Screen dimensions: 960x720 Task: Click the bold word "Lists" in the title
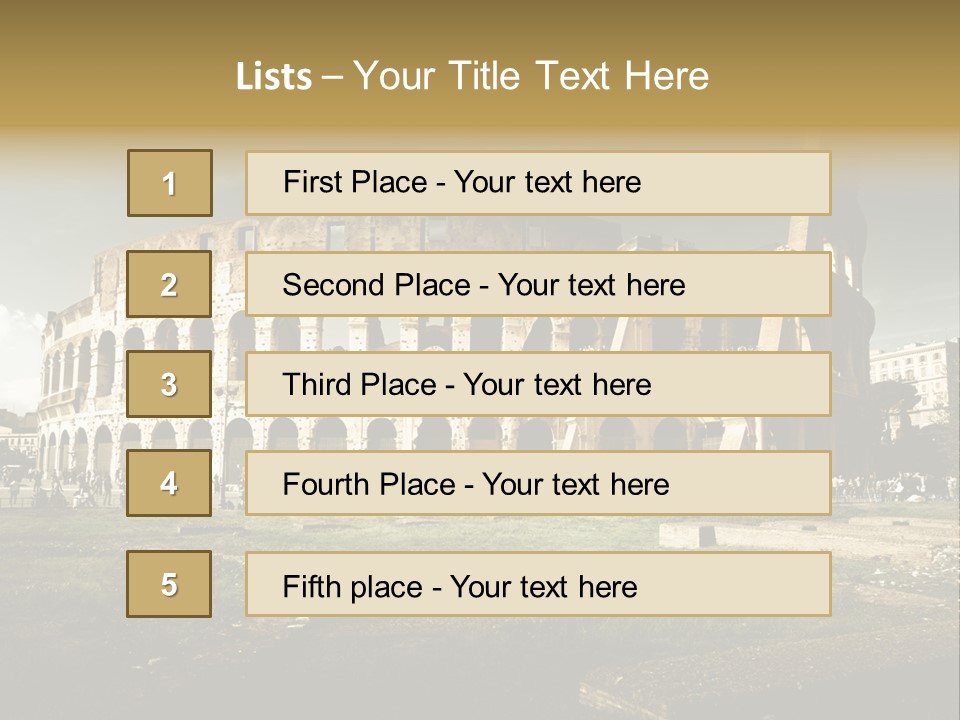click(x=273, y=77)
